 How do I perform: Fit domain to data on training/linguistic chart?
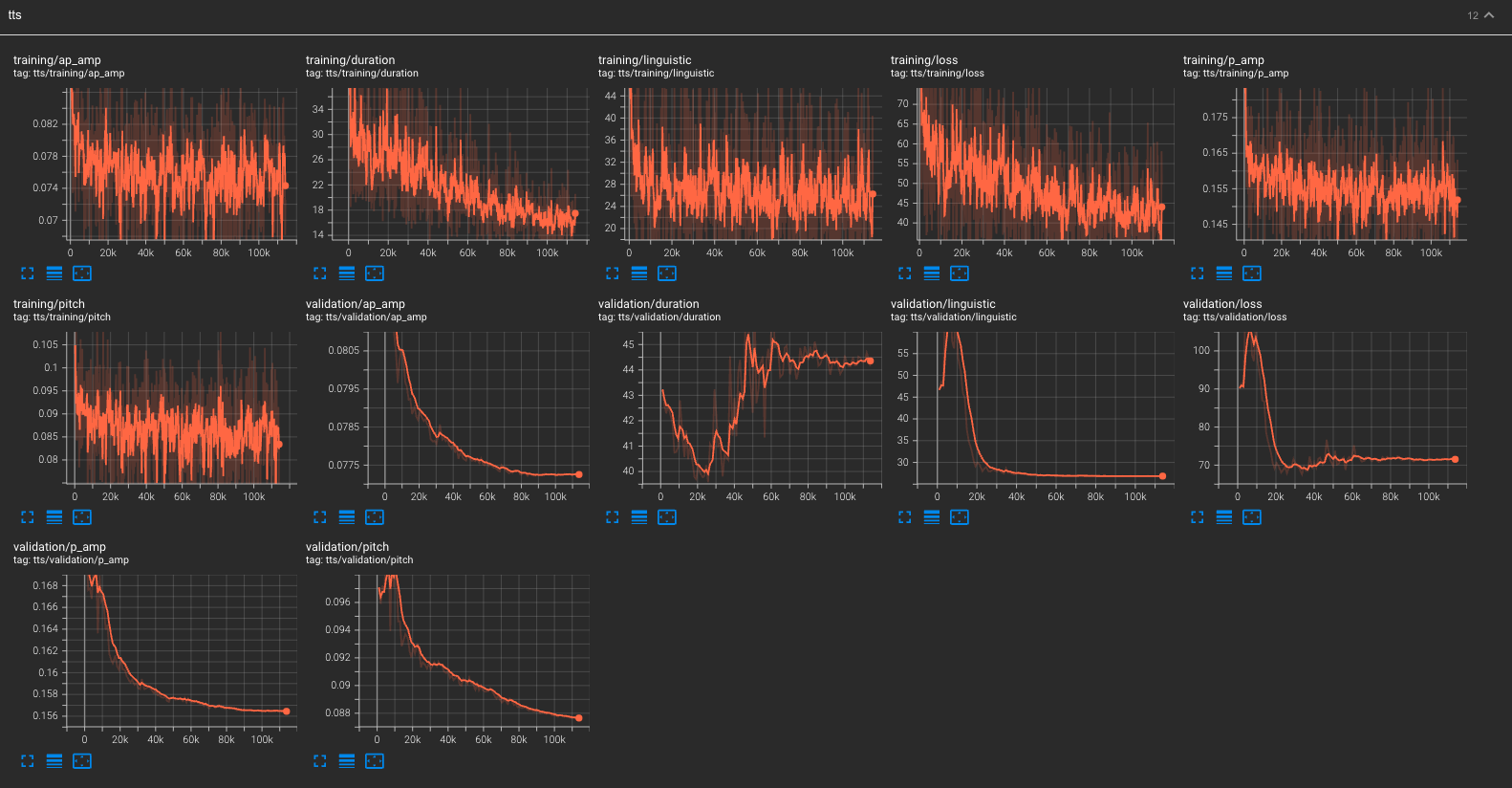[667, 274]
